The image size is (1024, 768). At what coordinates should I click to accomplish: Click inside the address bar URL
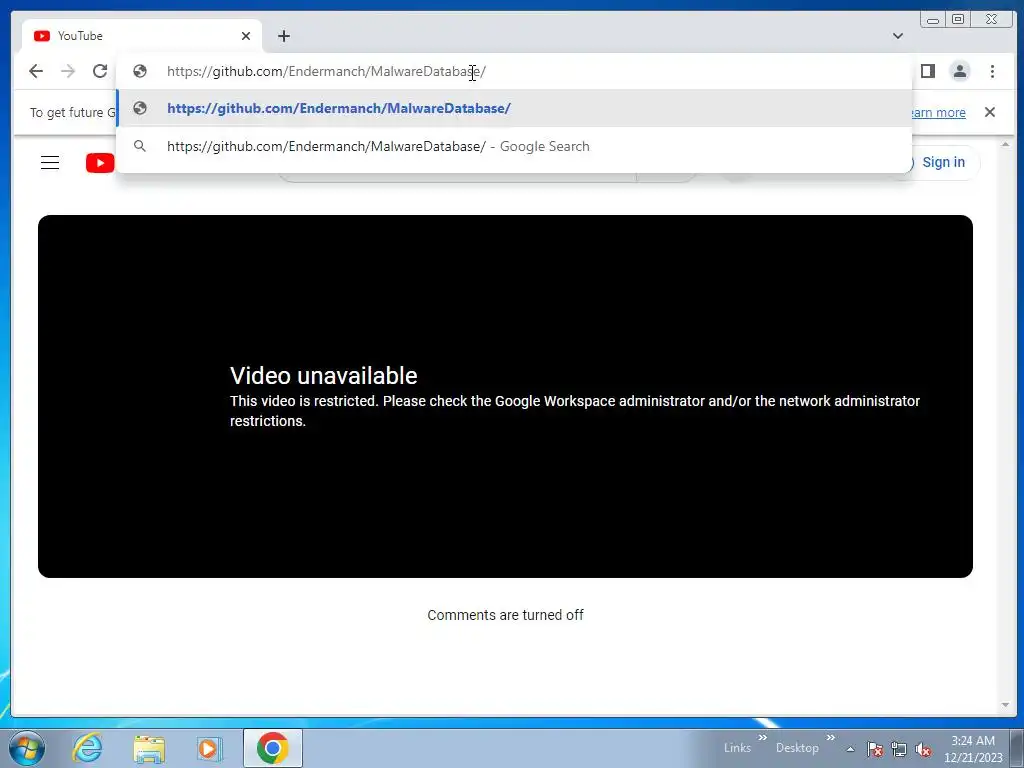click(326, 71)
